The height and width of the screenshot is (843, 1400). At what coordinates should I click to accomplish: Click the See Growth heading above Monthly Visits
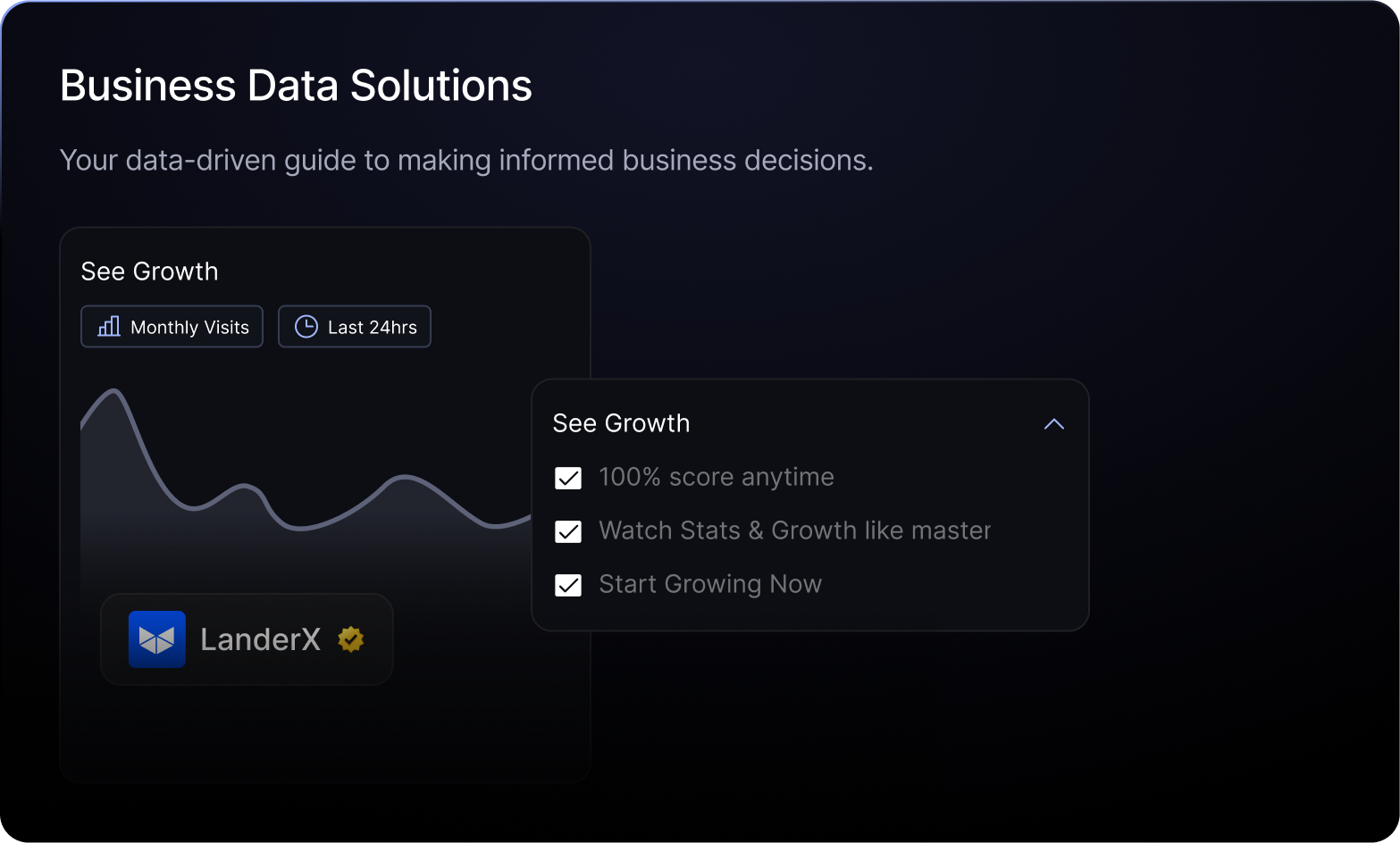pyautogui.click(x=149, y=271)
